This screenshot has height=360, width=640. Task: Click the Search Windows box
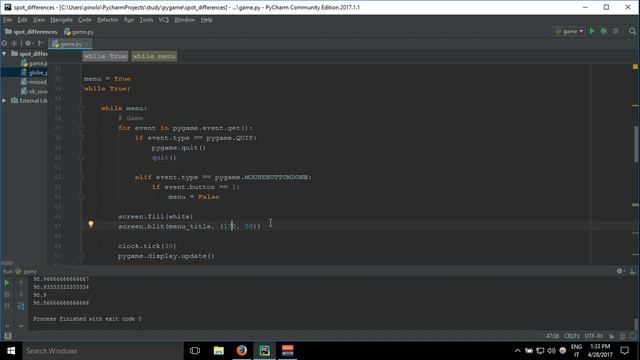(103, 351)
